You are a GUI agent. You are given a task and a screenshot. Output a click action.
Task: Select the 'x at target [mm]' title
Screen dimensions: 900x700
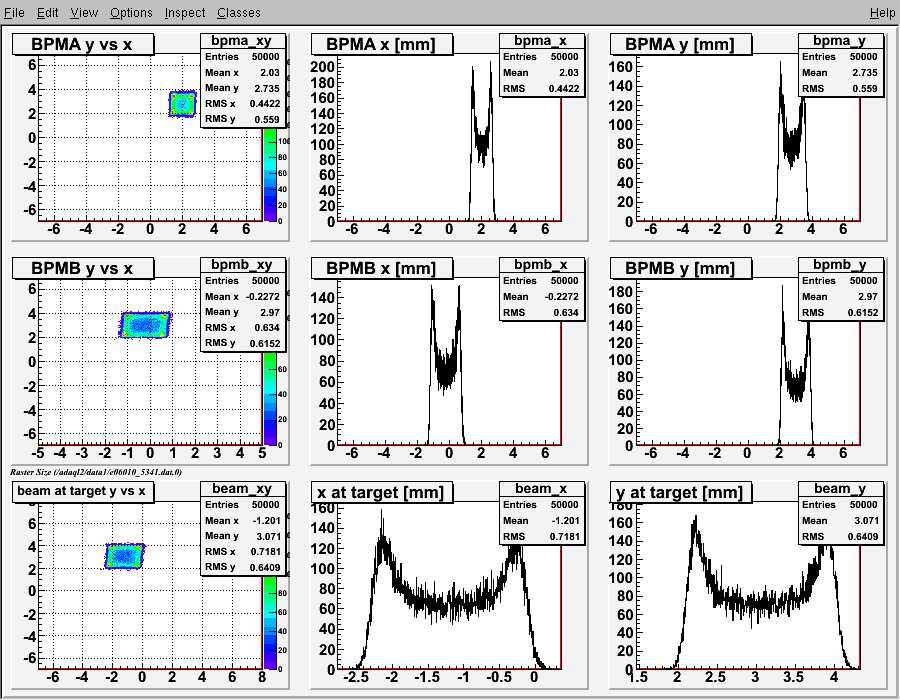point(382,492)
